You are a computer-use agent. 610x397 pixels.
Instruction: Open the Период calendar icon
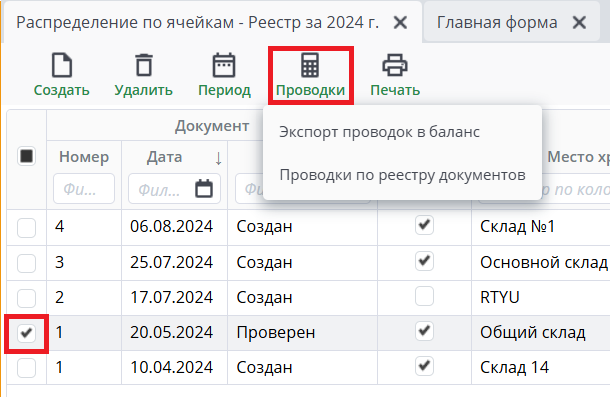[224, 65]
